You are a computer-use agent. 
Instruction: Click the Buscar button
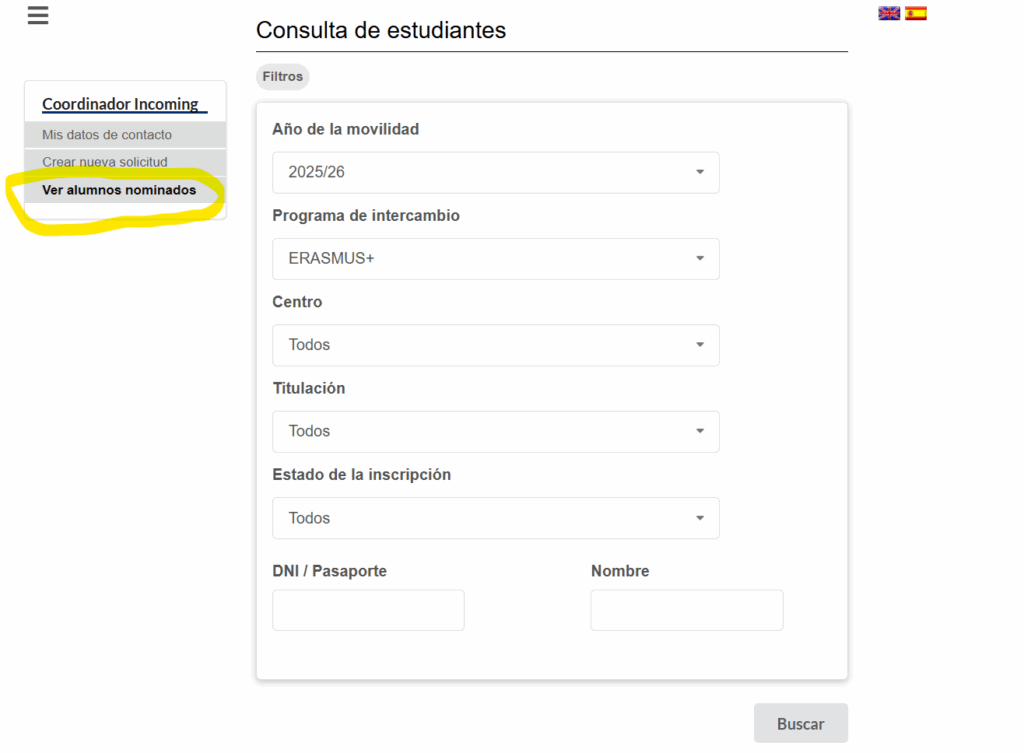[801, 723]
